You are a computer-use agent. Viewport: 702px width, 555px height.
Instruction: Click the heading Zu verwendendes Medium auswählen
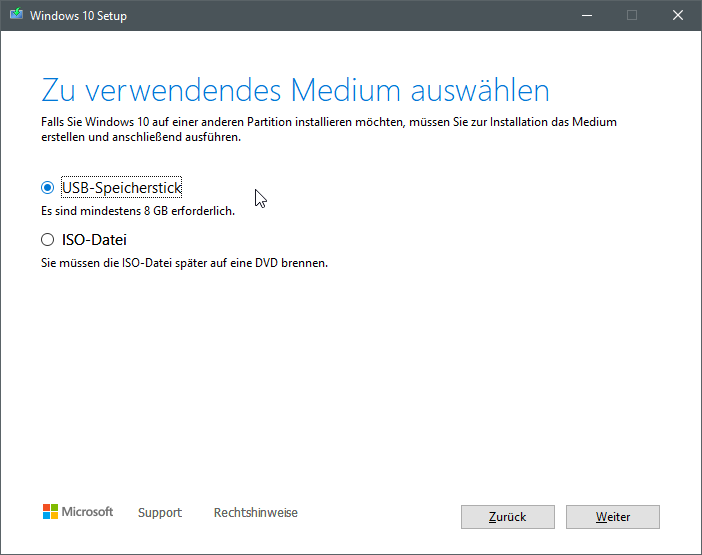tap(295, 90)
